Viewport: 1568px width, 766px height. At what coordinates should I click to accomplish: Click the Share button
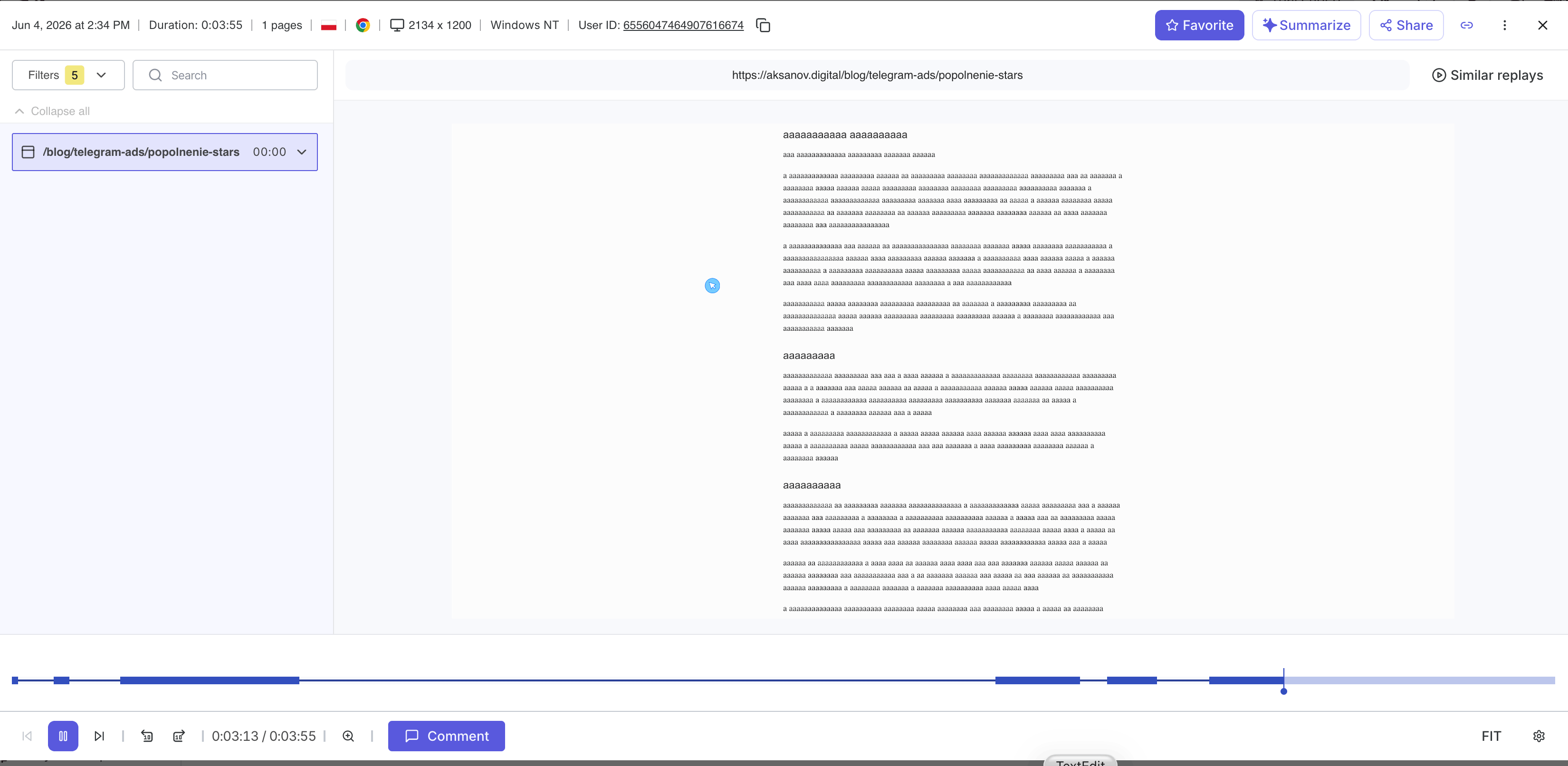click(1406, 25)
